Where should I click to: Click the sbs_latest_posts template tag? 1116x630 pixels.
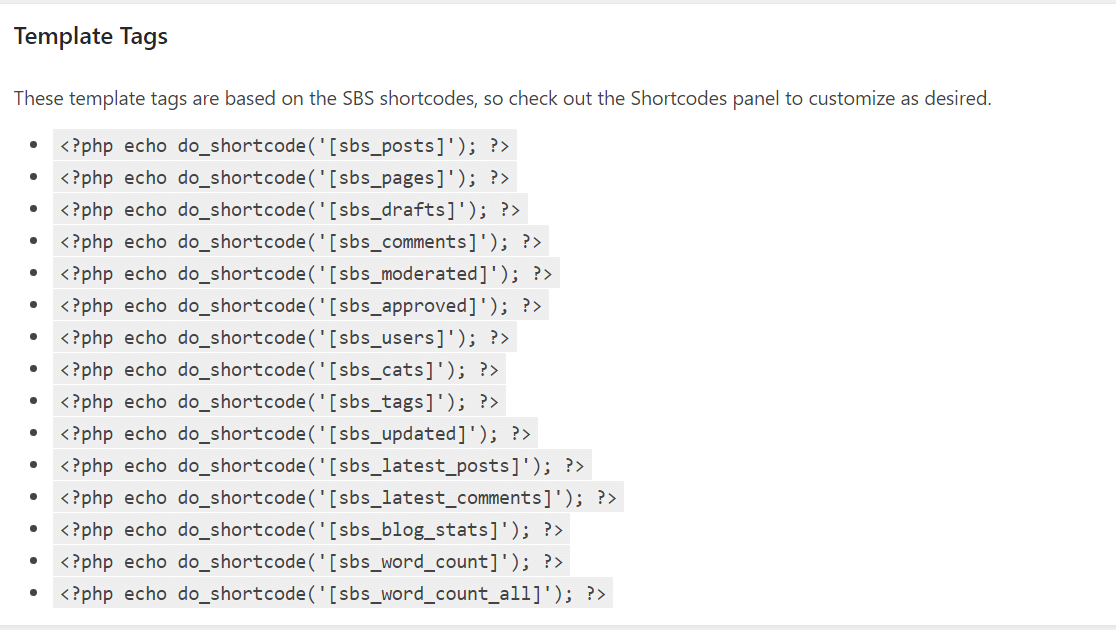coord(322,466)
